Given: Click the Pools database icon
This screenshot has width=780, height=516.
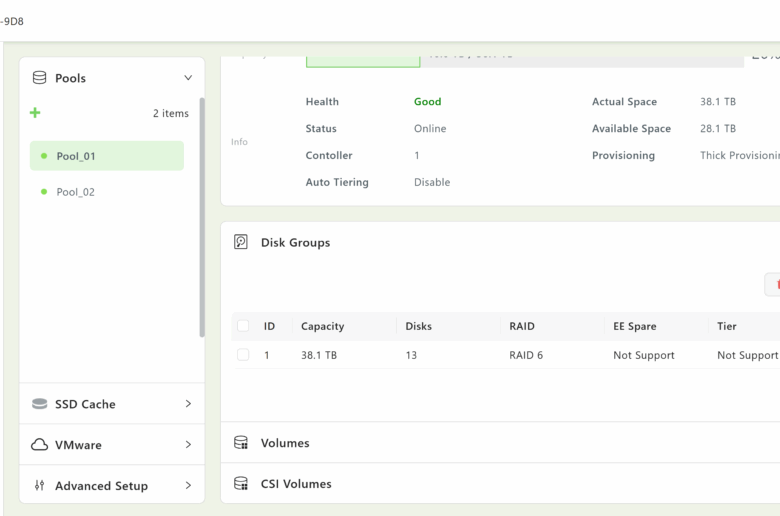Looking at the screenshot, I should pyautogui.click(x=40, y=78).
